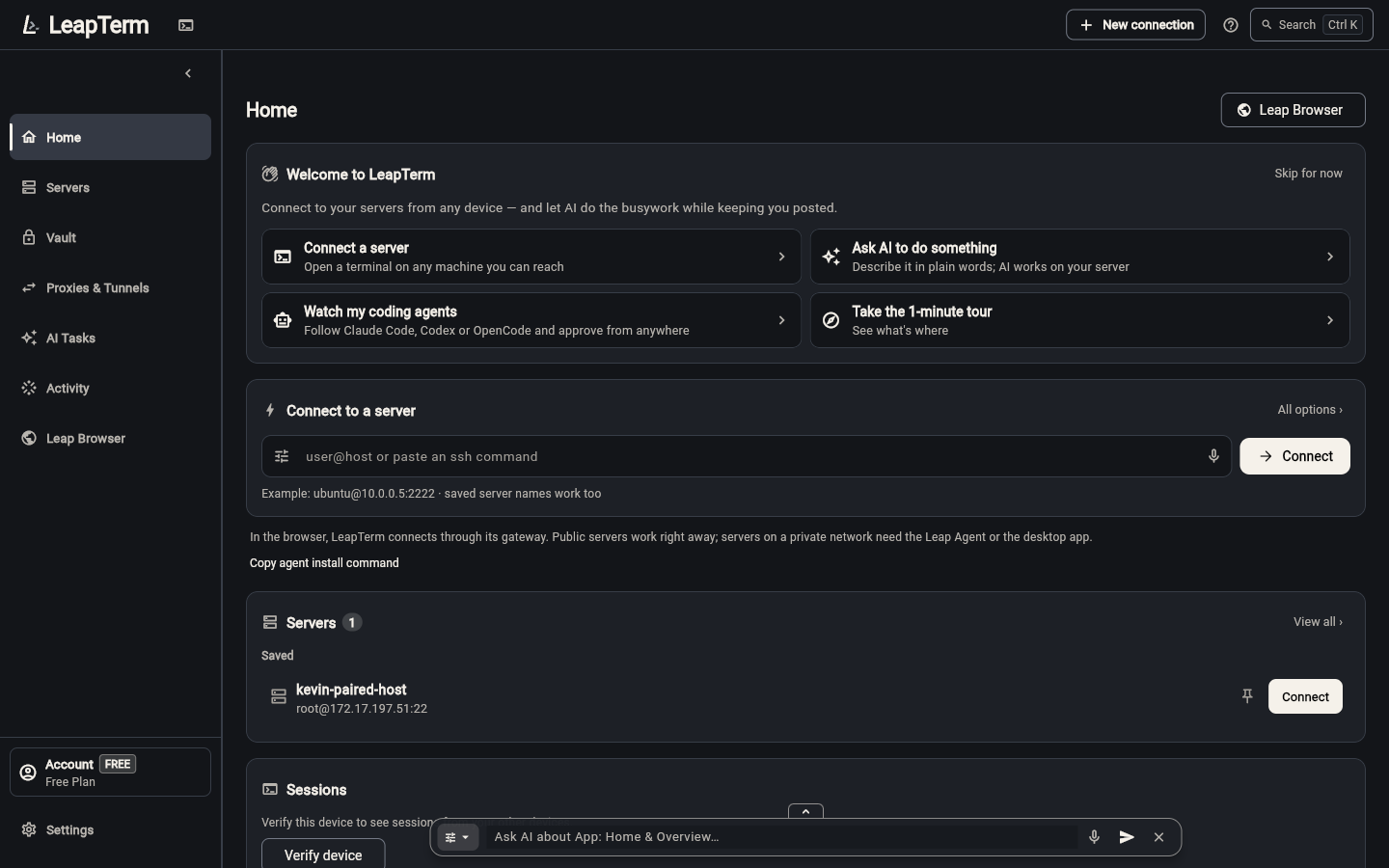Click the Leap Browser button under the header
Screen dimensions: 1389x868
point(1293,110)
